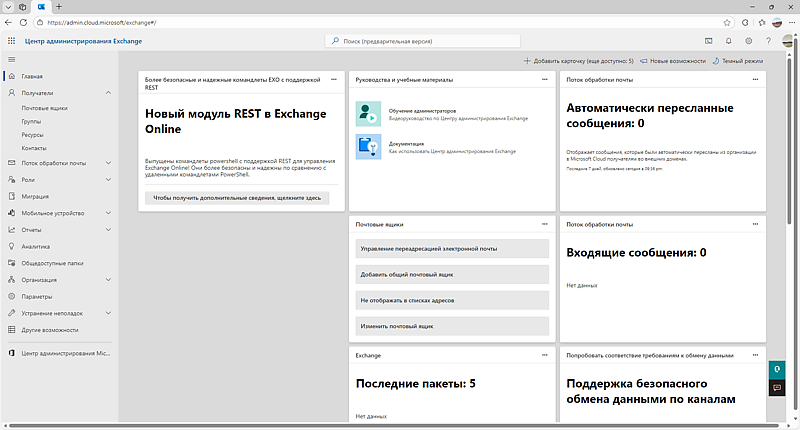800x430 pixels.
Task: Open options of Exchange card
Action: [544, 355]
